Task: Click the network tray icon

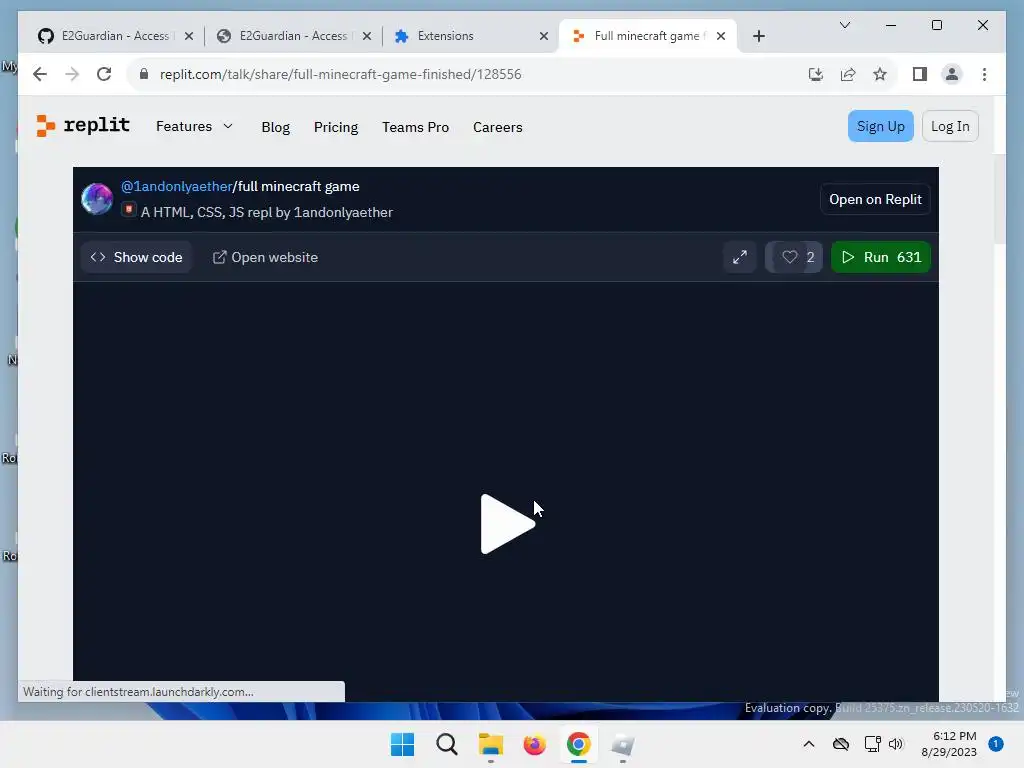Action: click(x=872, y=744)
